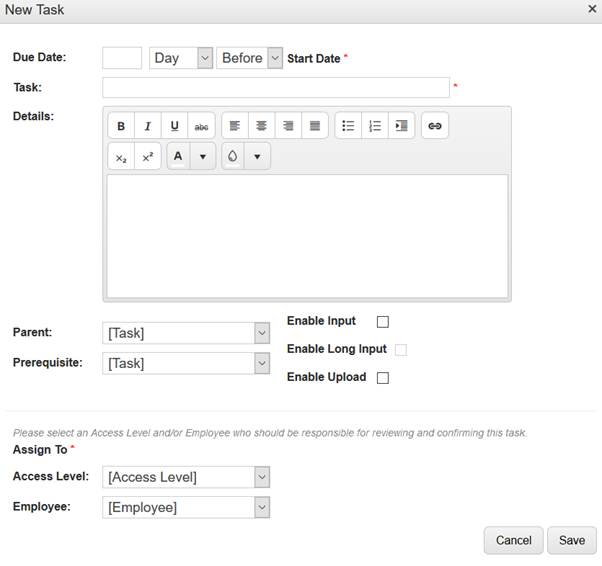Viewport: 602px width, 566px height.
Task: Apply superscript formatting
Action: point(148,157)
